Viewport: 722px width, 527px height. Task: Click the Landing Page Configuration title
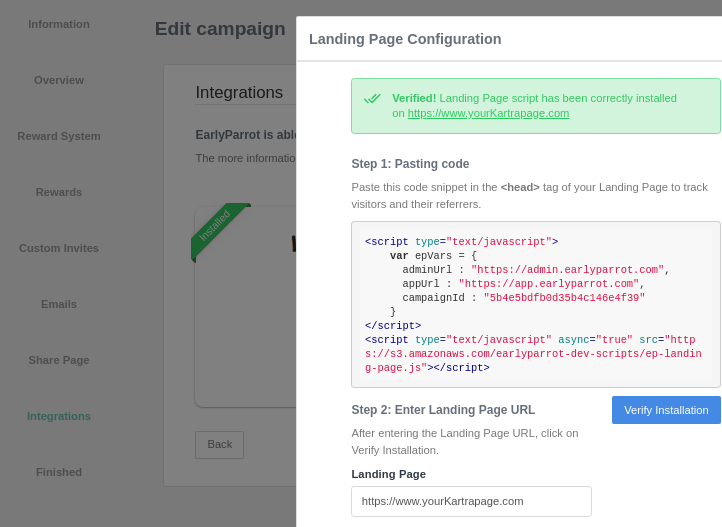pyautogui.click(x=405, y=39)
